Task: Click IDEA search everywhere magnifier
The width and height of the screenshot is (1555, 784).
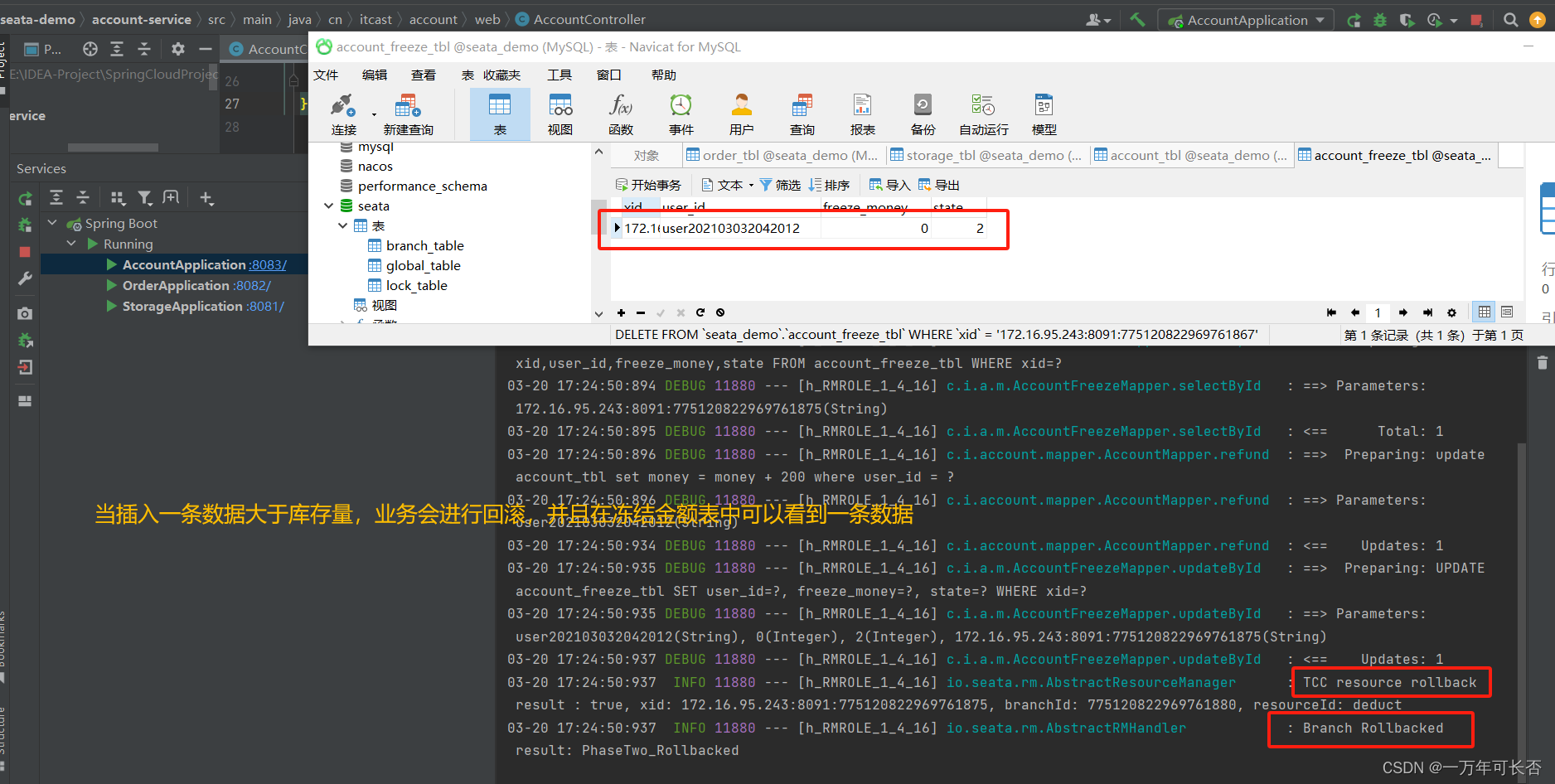Action: pos(1511,20)
